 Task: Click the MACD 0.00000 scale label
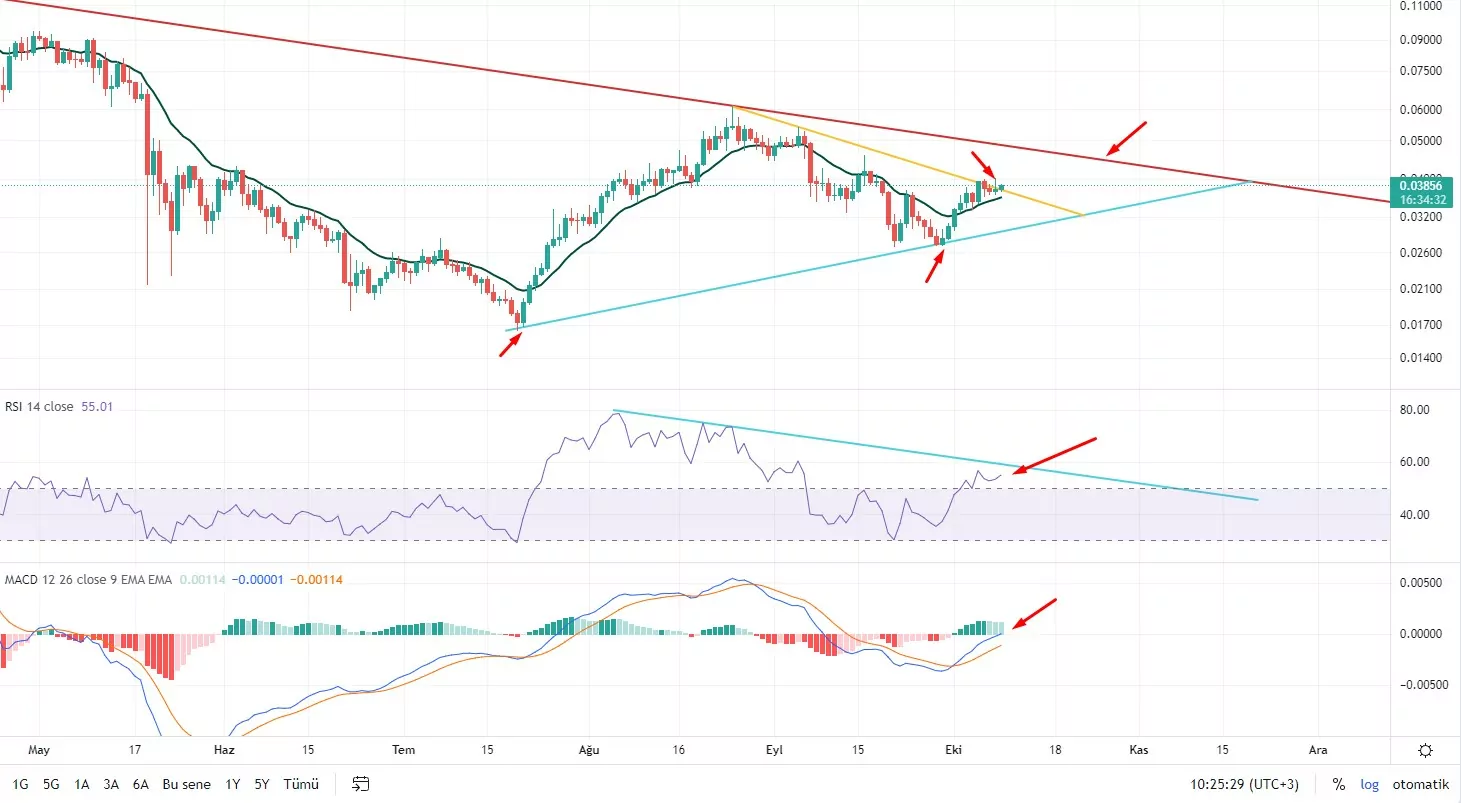click(1420, 634)
